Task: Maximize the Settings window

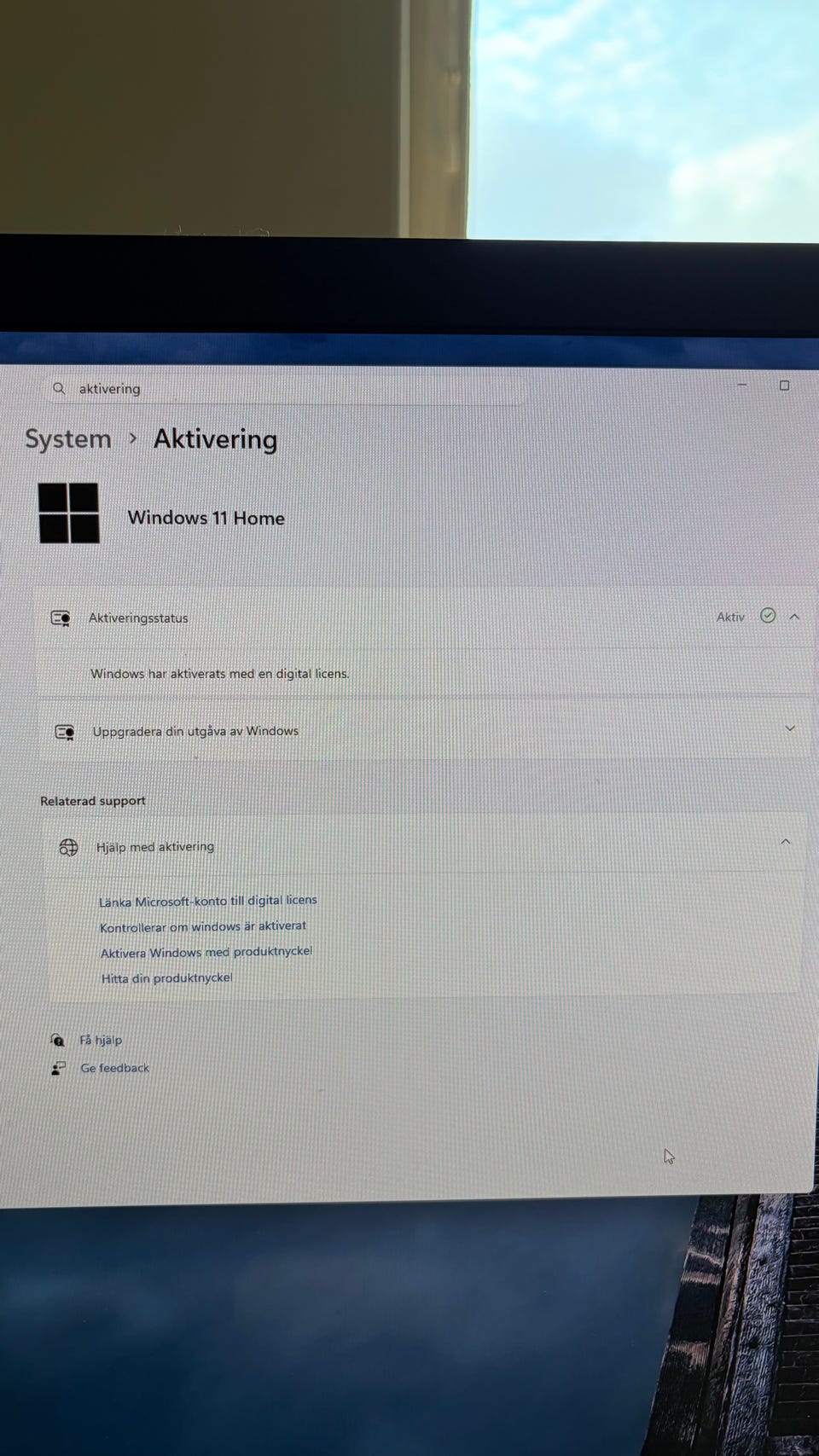Action: [784, 386]
